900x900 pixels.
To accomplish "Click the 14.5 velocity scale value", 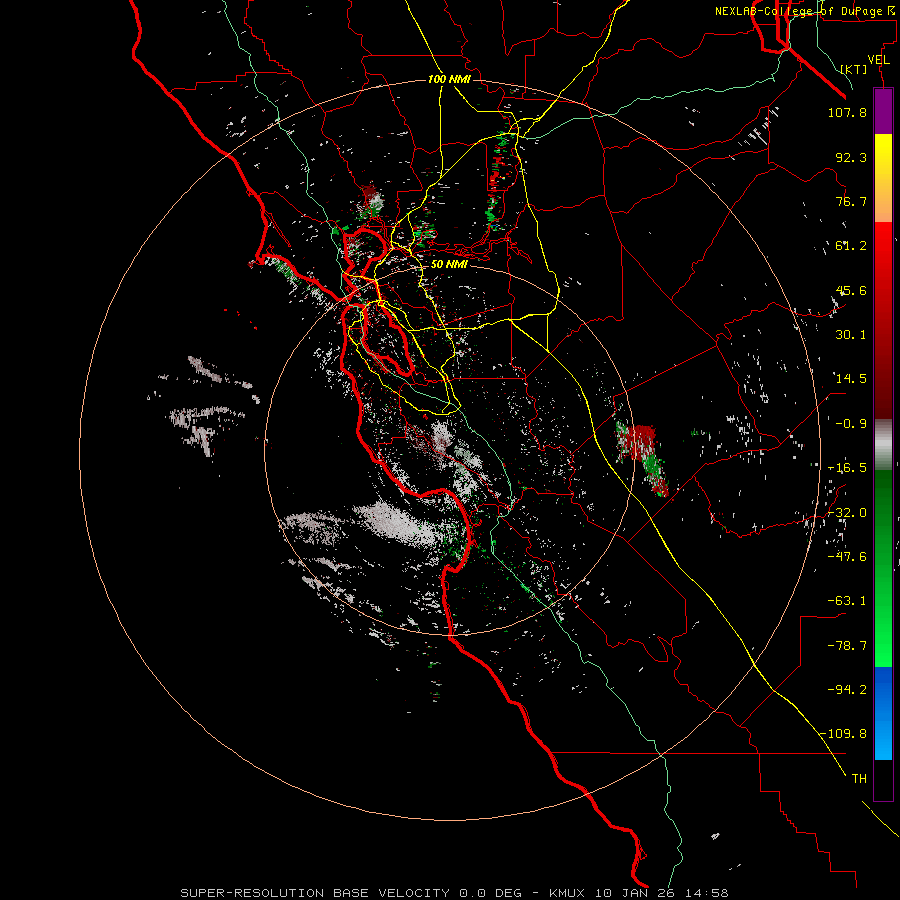I will [851, 379].
